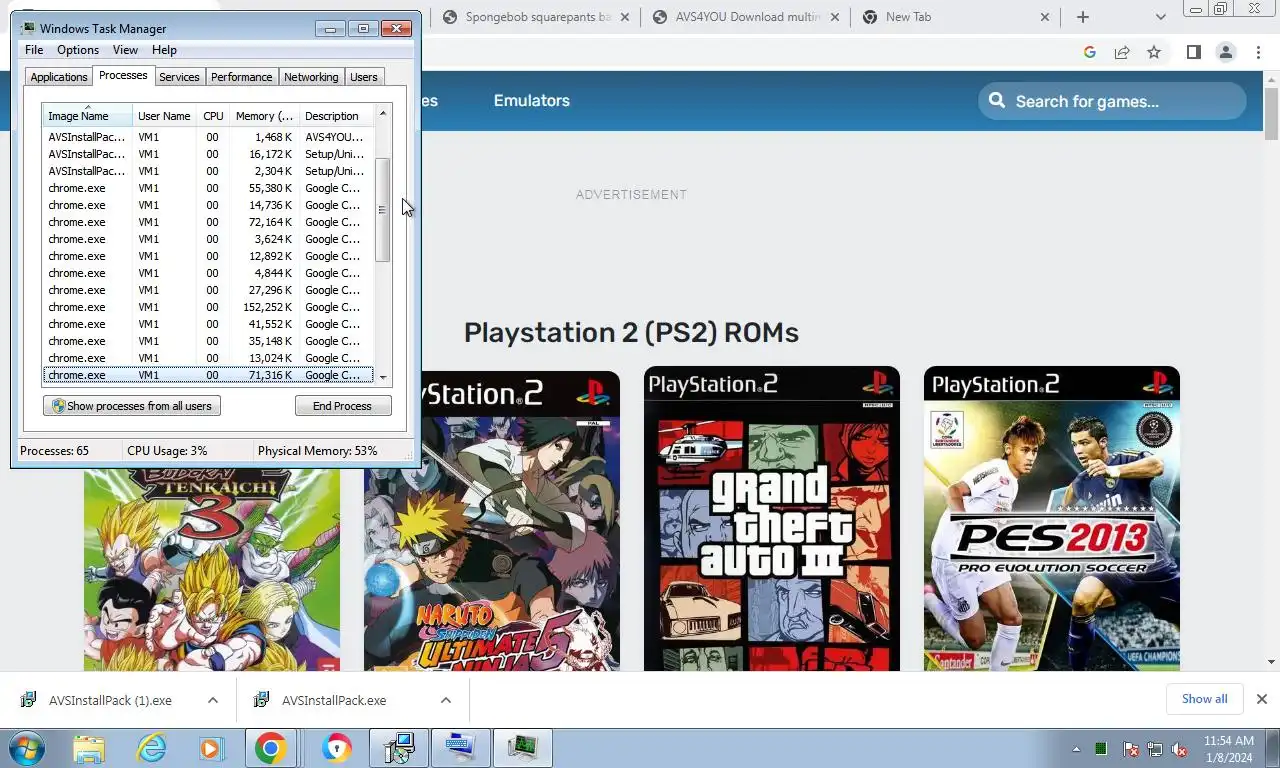This screenshot has height=768, width=1280.
Task: Select the AVSInstallPac row using 1,468 K
Action: click(x=208, y=137)
